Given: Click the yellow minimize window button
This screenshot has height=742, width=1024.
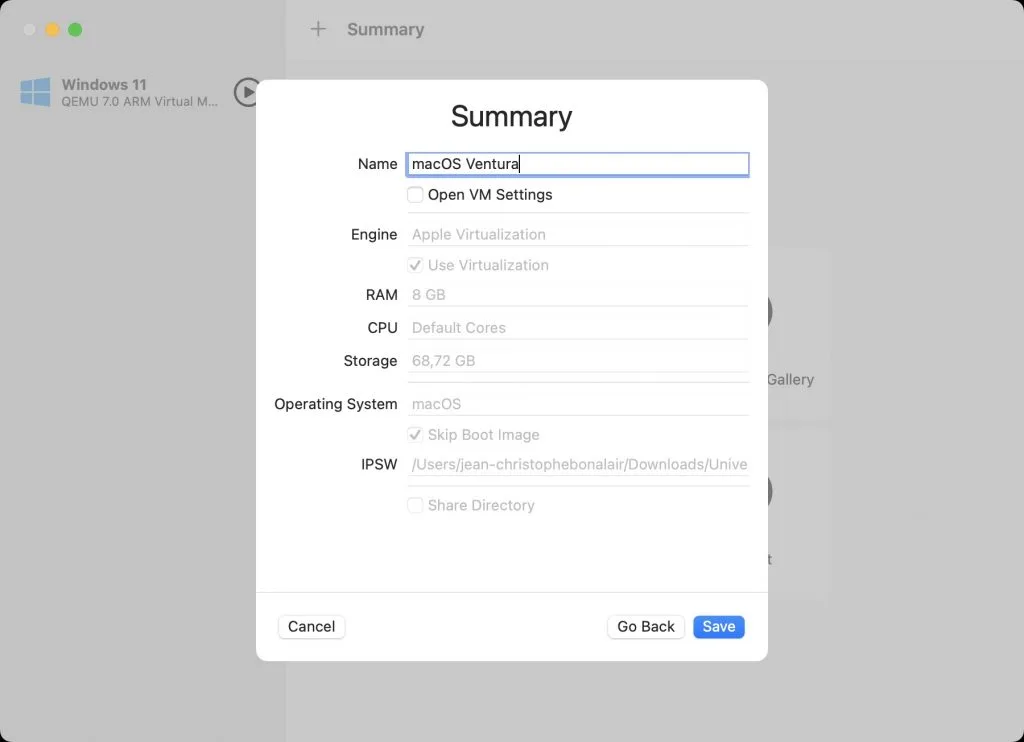Looking at the screenshot, I should (52, 29).
